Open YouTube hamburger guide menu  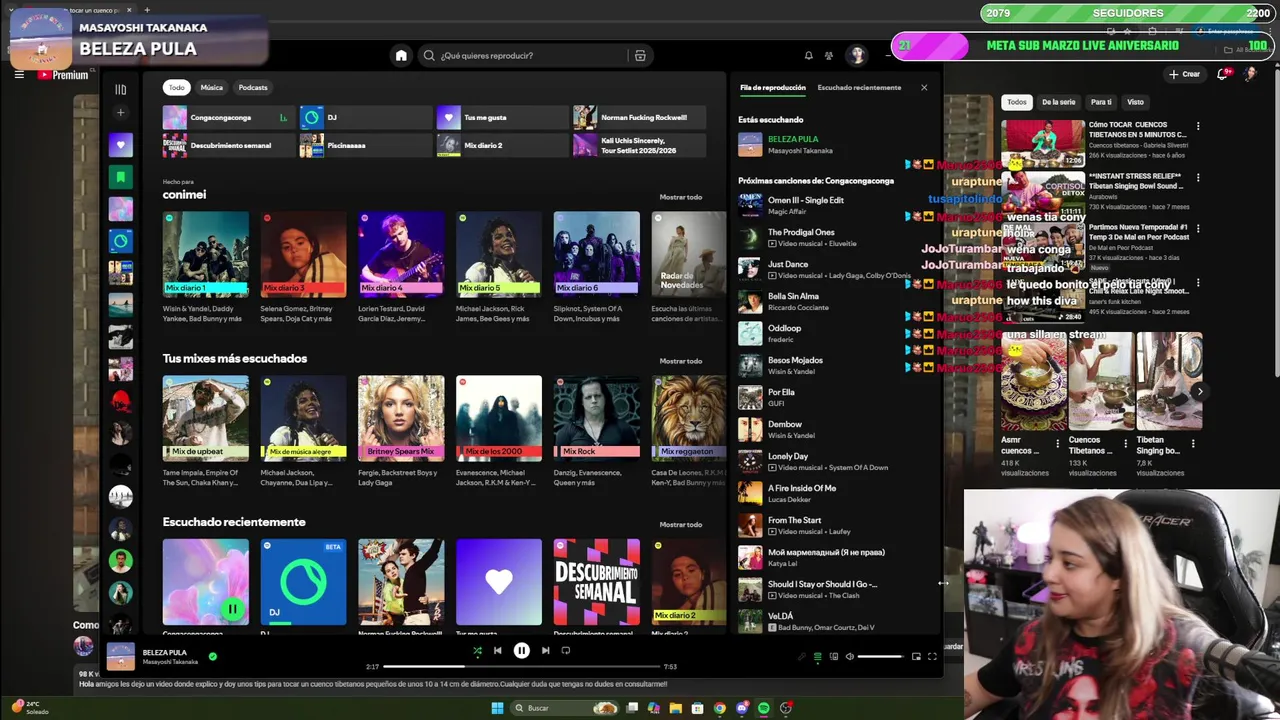coord(19,74)
